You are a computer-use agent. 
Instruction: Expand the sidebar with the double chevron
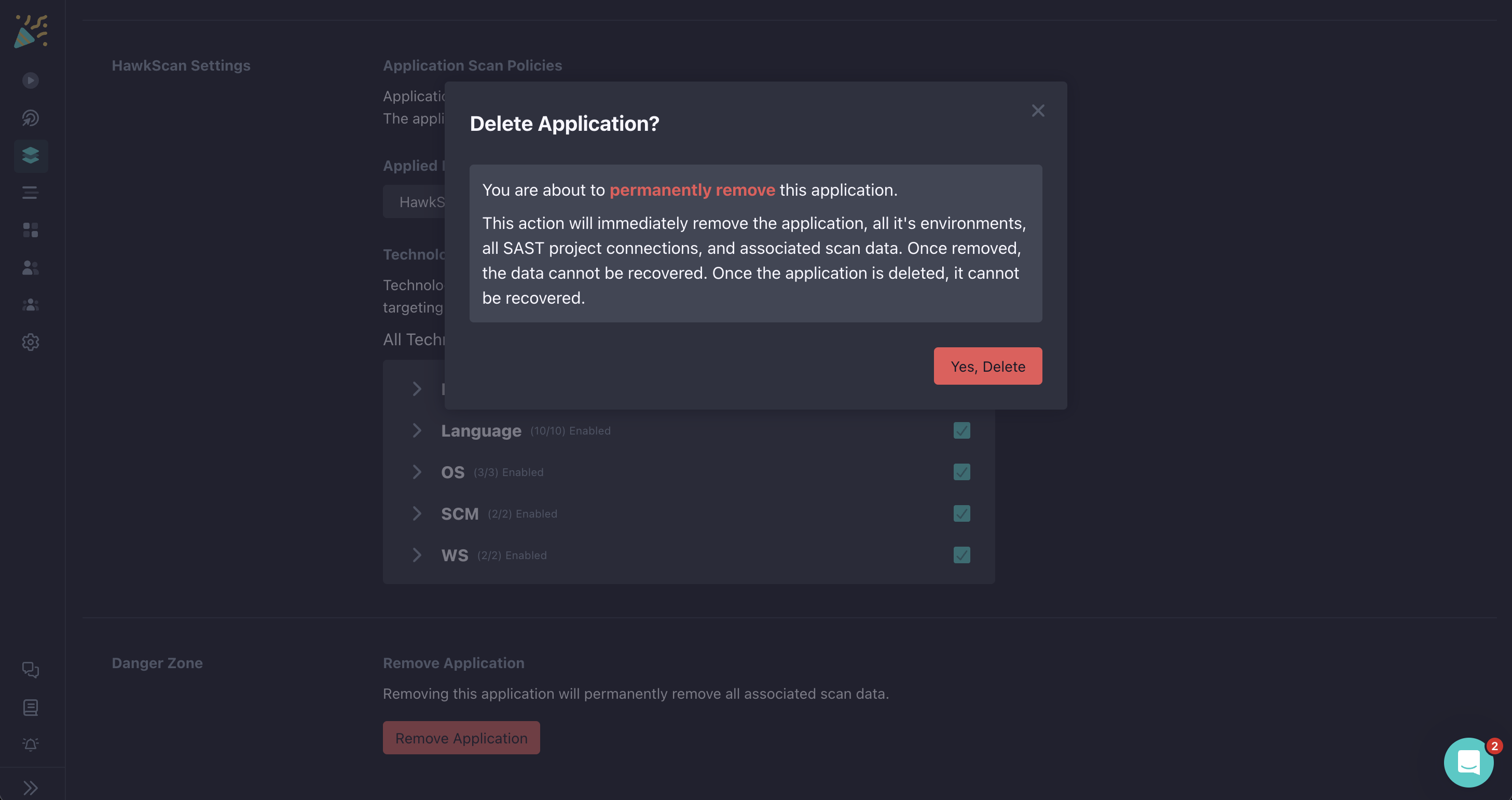[x=31, y=787]
